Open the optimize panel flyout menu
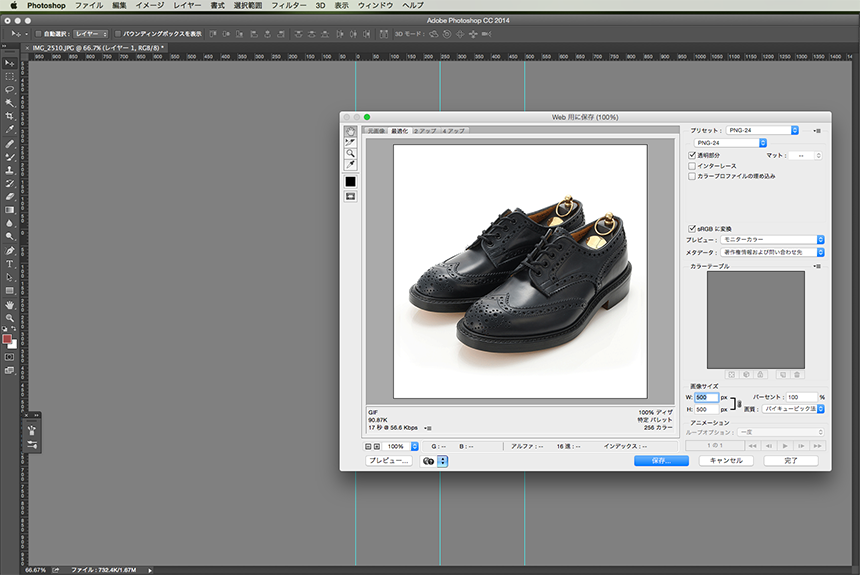 tap(817, 131)
